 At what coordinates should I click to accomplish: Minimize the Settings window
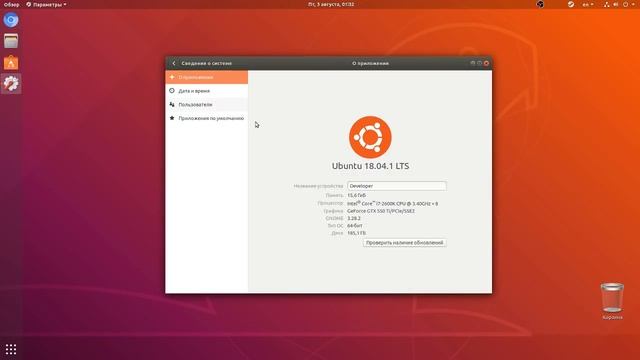(473, 63)
